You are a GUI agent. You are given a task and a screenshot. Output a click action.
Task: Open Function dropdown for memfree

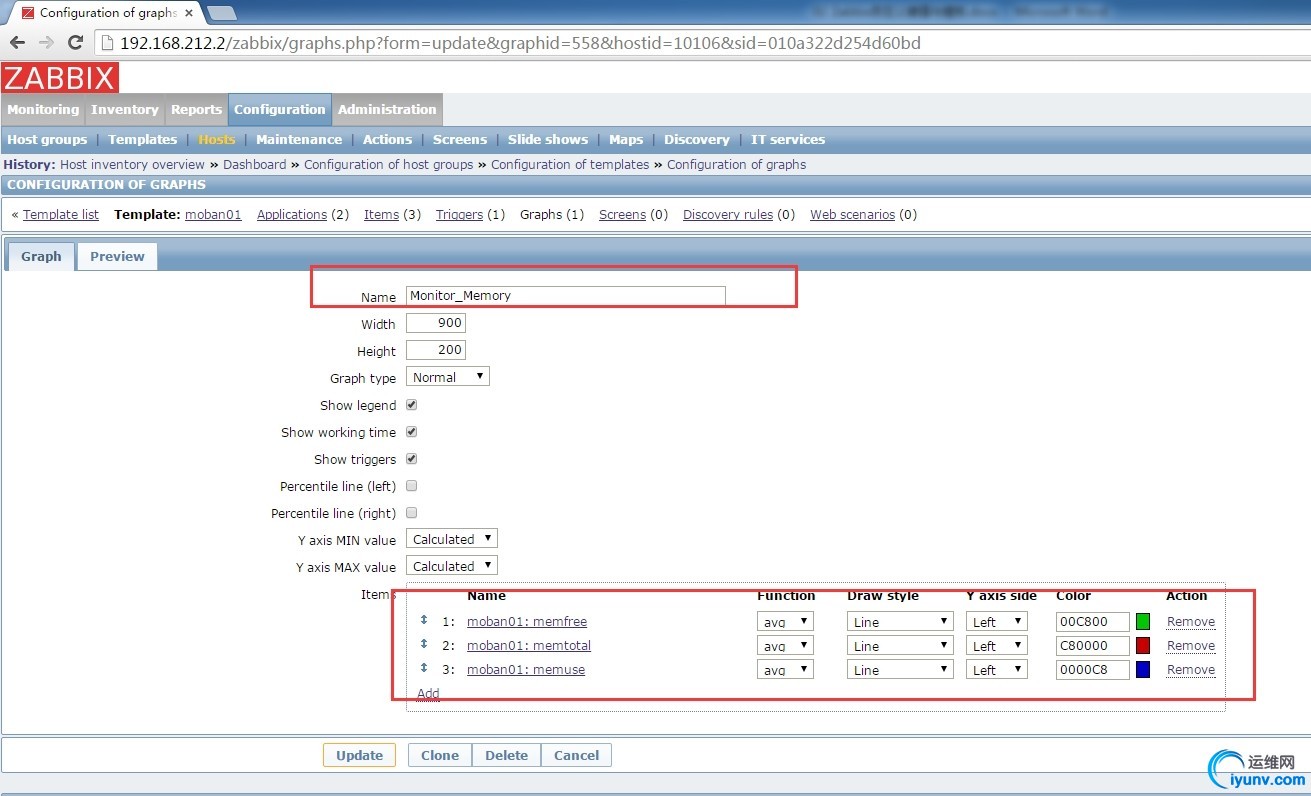pyautogui.click(x=785, y=621)
